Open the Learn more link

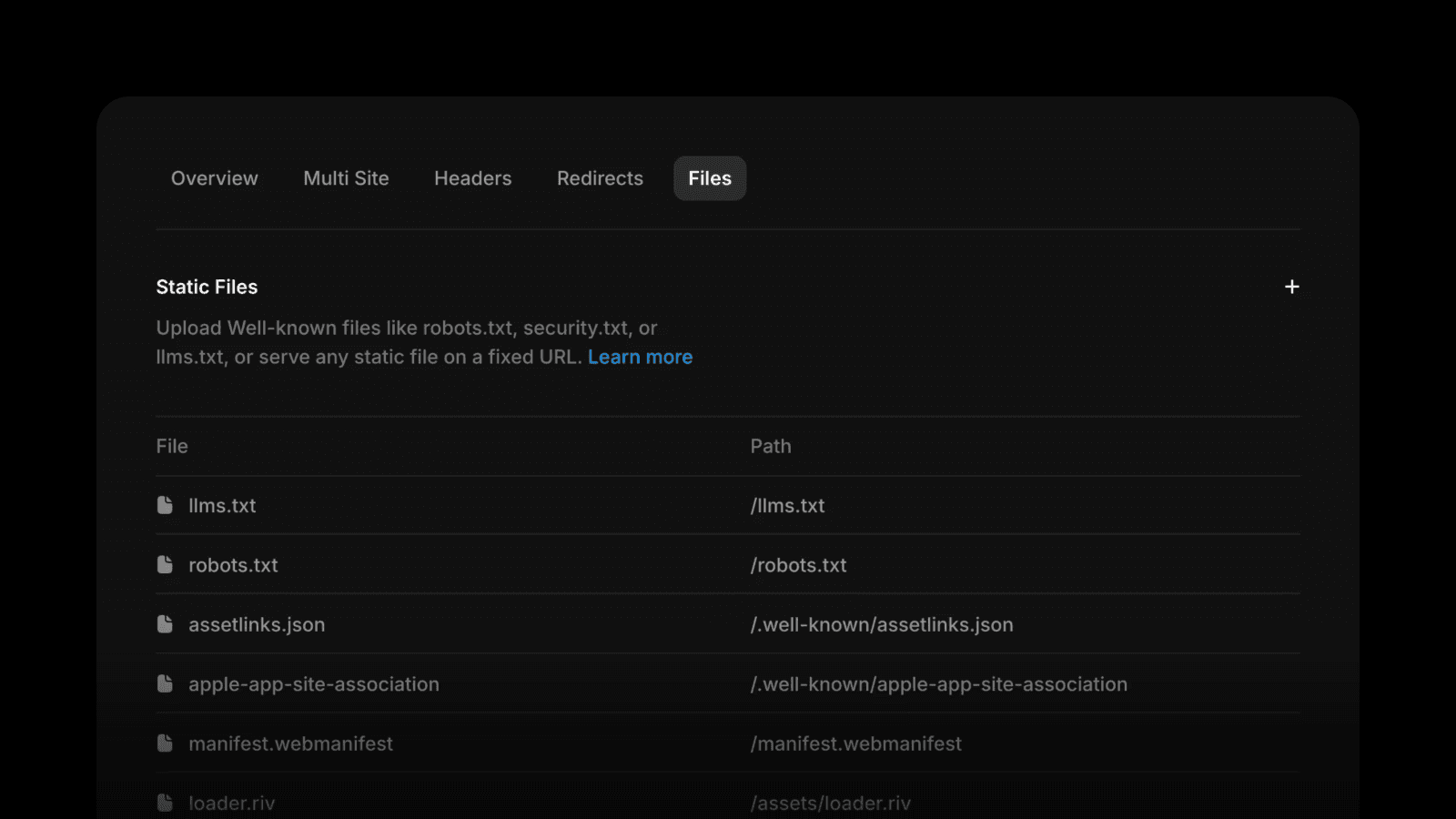point(640,357)
